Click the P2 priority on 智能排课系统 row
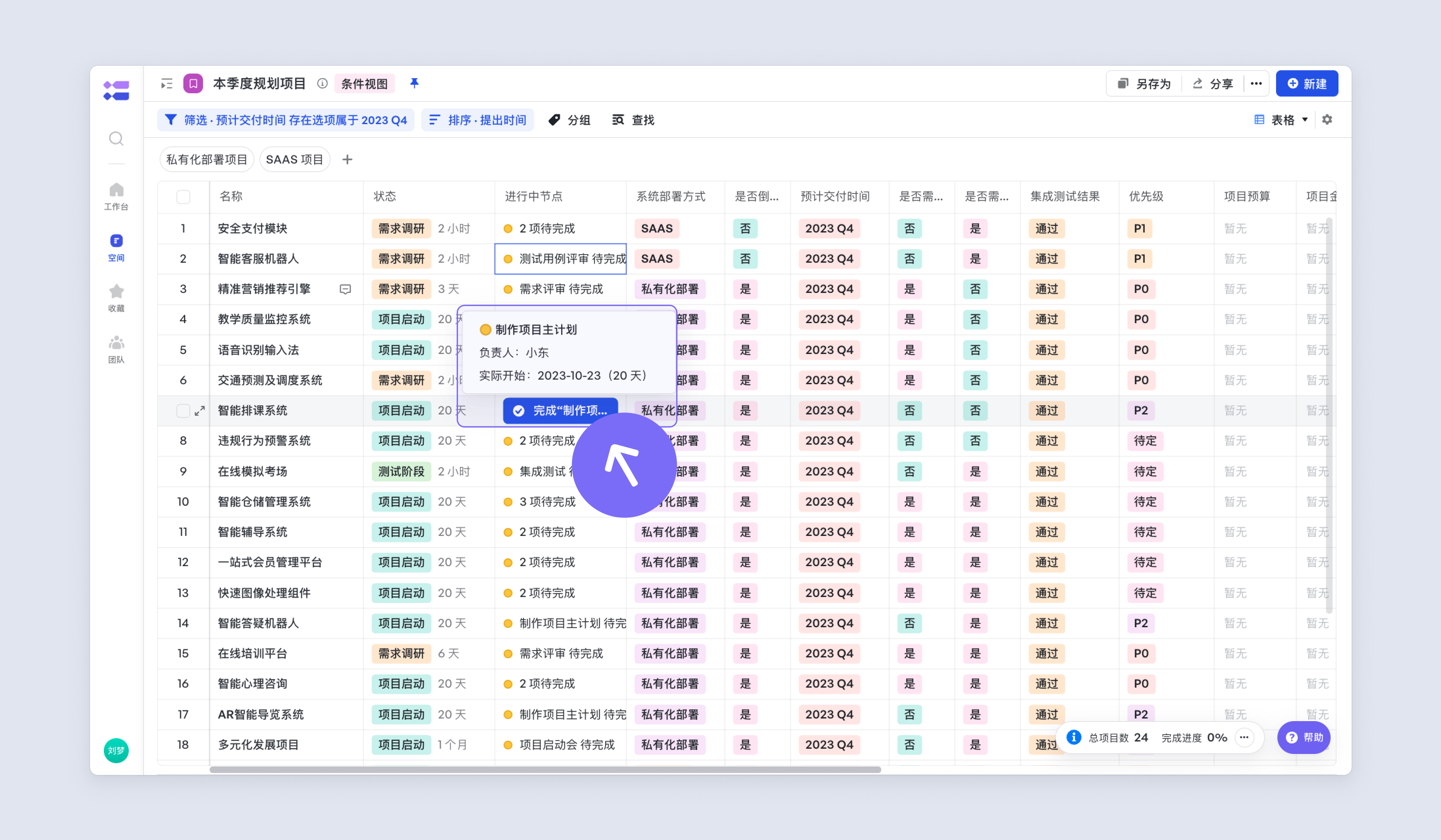This screenshot has height=840, width=1441. pos(1140,410)
